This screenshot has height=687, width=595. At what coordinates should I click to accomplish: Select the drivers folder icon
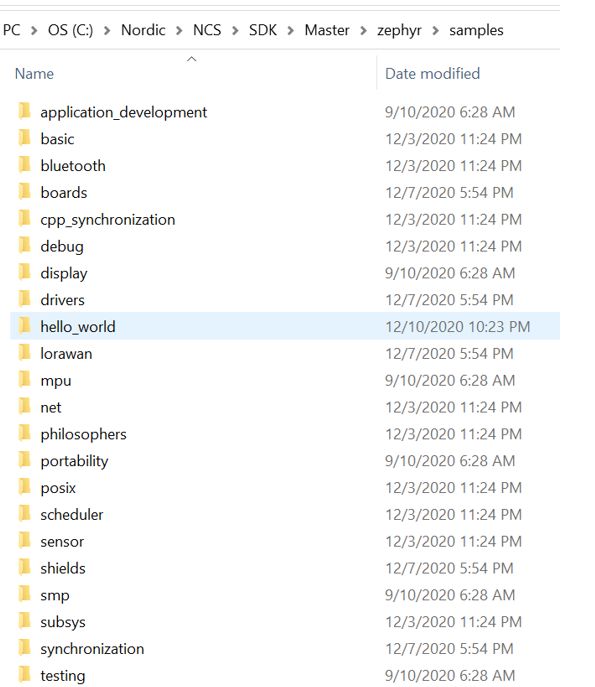coord(25,299)
